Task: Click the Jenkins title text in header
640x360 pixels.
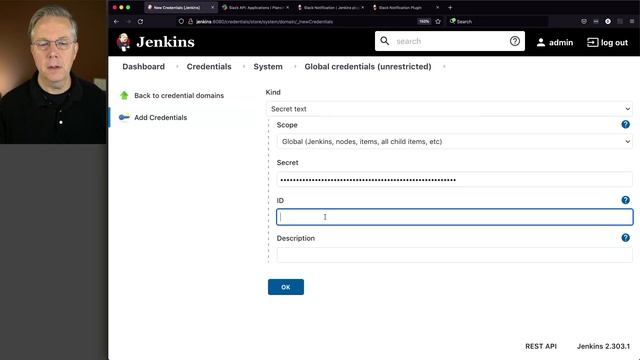Action: 165,42
